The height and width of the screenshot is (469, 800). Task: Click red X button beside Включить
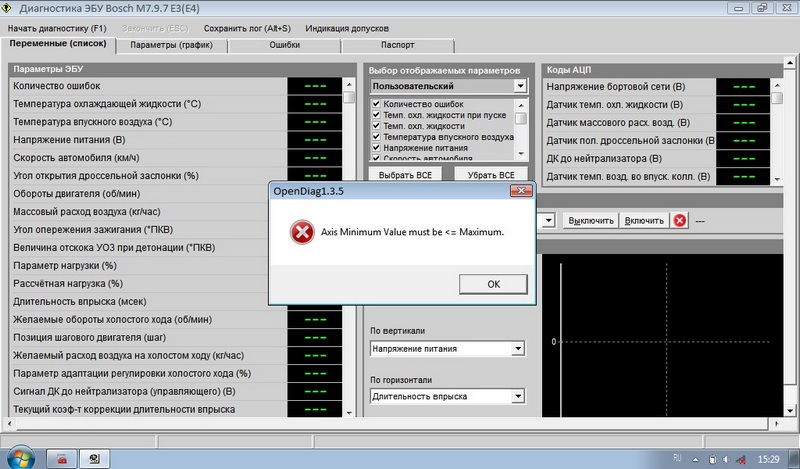click(680, 220)
